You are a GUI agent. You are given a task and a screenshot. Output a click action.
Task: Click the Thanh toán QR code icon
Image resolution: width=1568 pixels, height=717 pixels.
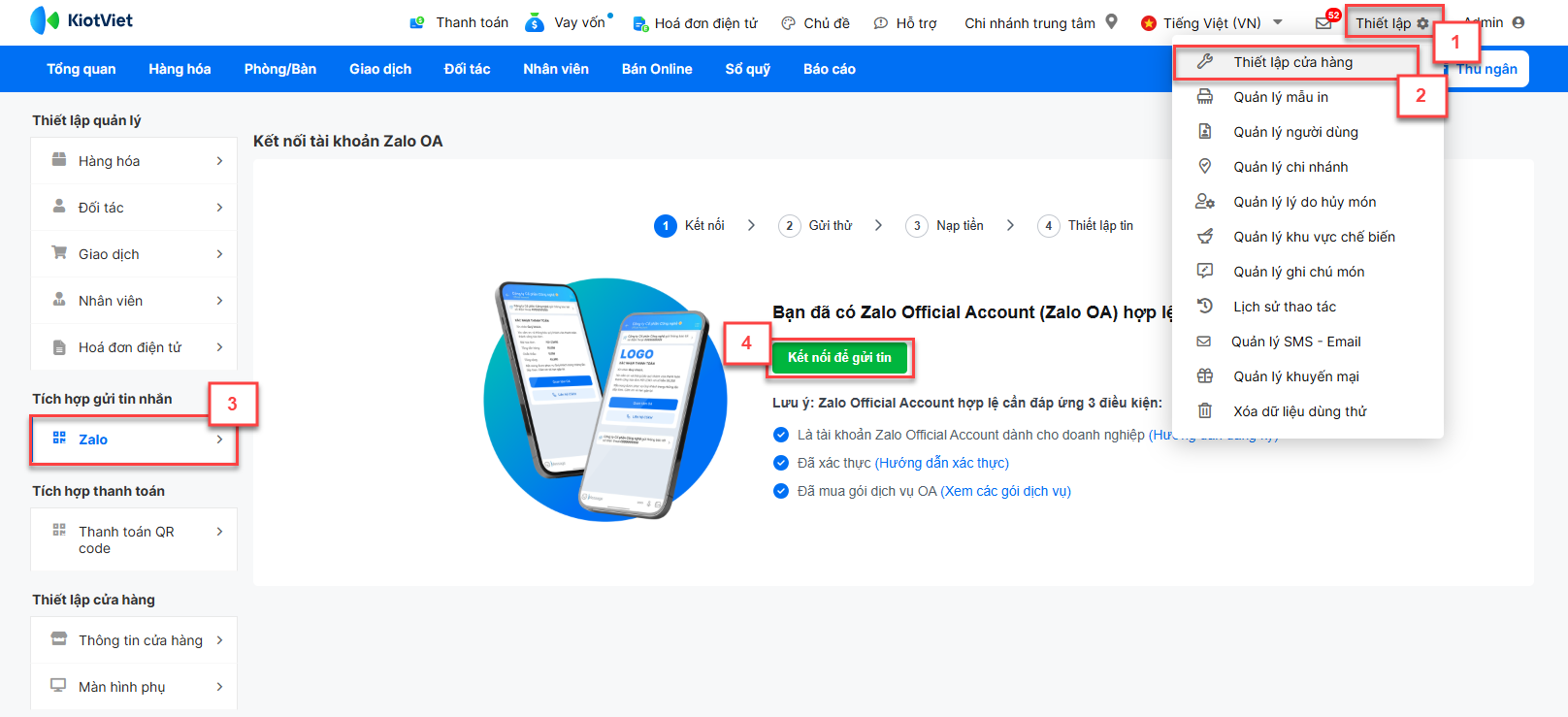[59, 531]
